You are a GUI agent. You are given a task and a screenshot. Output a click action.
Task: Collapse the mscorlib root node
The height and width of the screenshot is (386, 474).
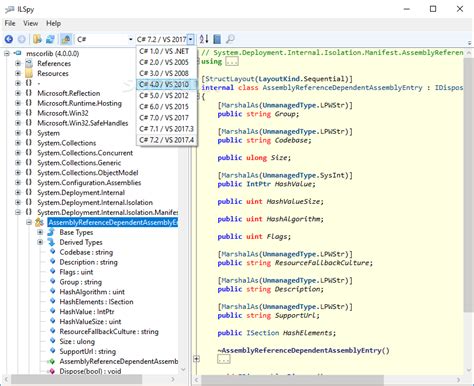tap(7, 53)
